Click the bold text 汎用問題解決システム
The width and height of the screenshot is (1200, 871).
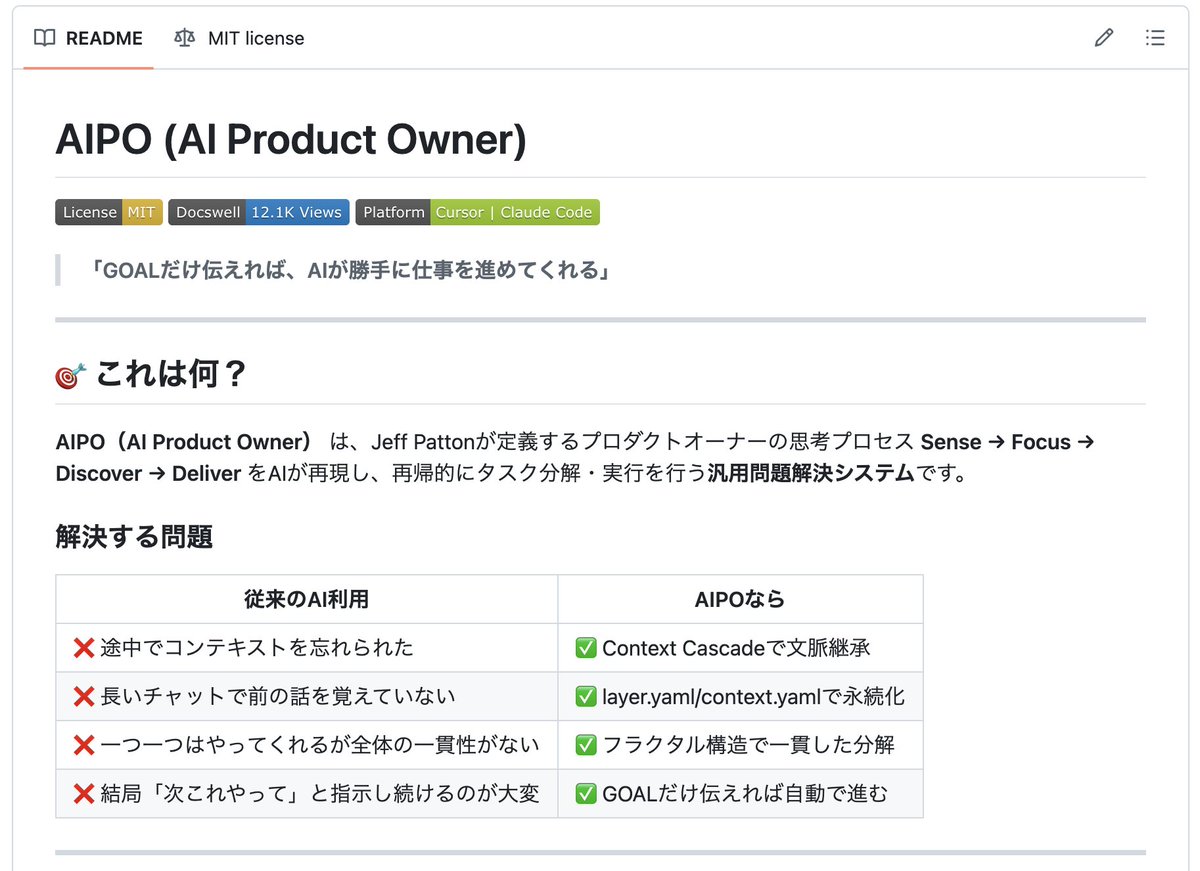(x=809, y=473)
